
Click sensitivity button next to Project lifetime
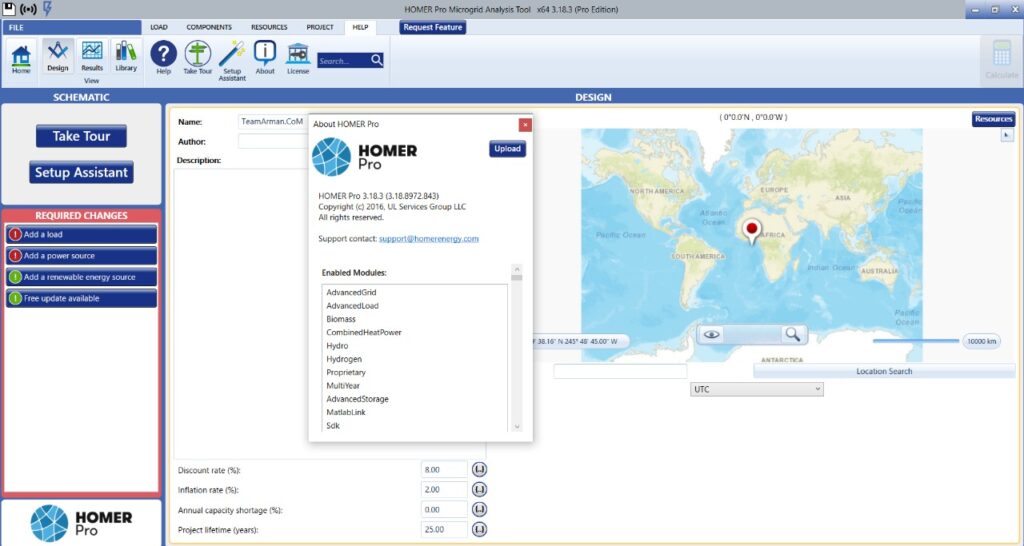(479, 529)
